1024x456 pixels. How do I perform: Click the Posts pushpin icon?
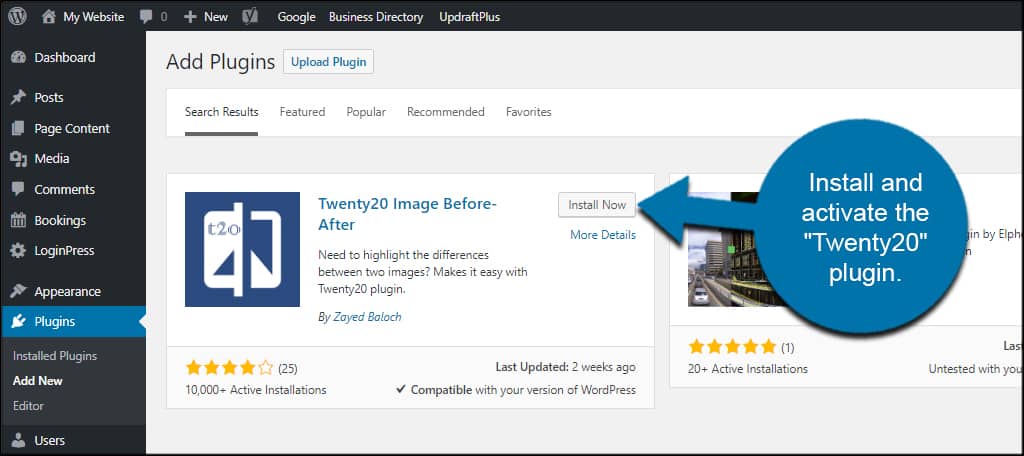17,98
